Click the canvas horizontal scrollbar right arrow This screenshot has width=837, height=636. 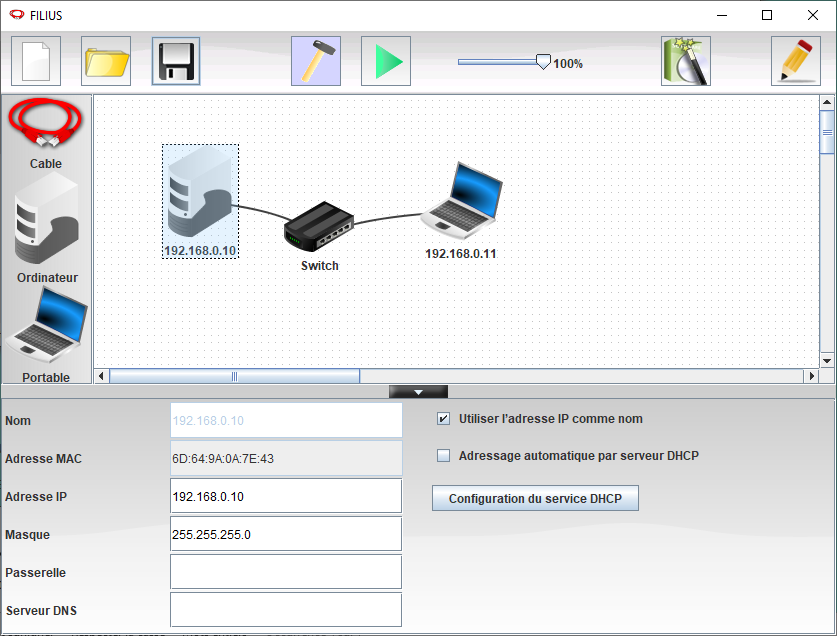pos(811,376)
